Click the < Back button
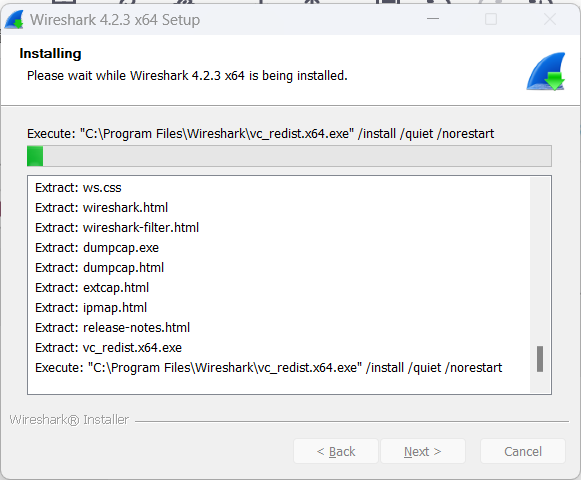 click(336, 451)
